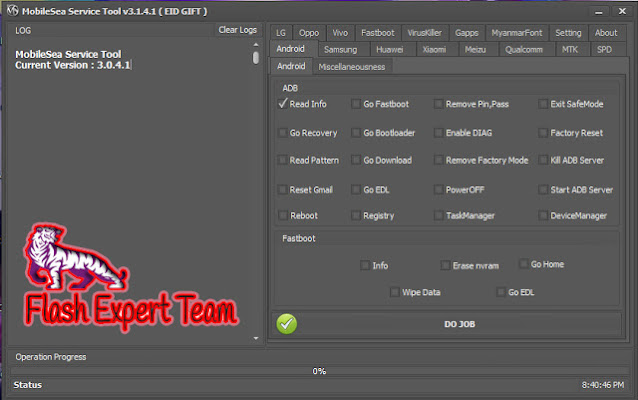Select Read Pattern checkbox
This screenshot has width=638, height=400.
(x=282, y=160)
